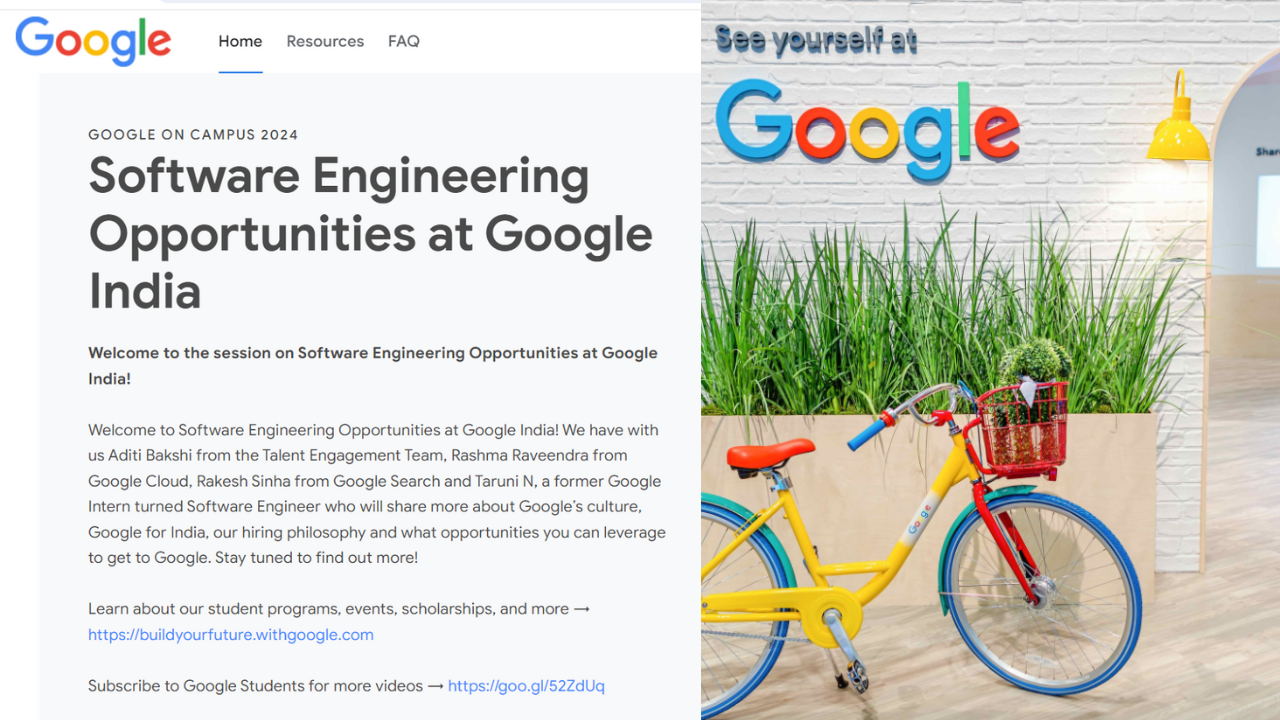The width and height of the screenshot is (1280, 720).
Task: Click the bold welcome session sentence
Action: tap(373, 366)
